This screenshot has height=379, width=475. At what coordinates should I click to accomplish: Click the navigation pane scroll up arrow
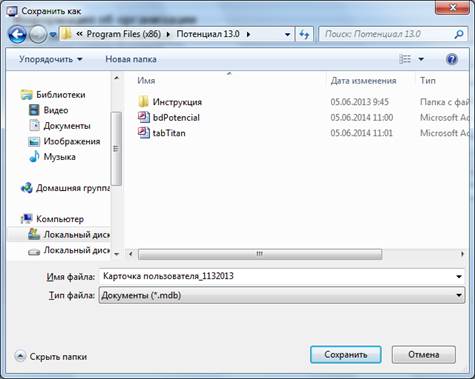click(x=116, y=78)
